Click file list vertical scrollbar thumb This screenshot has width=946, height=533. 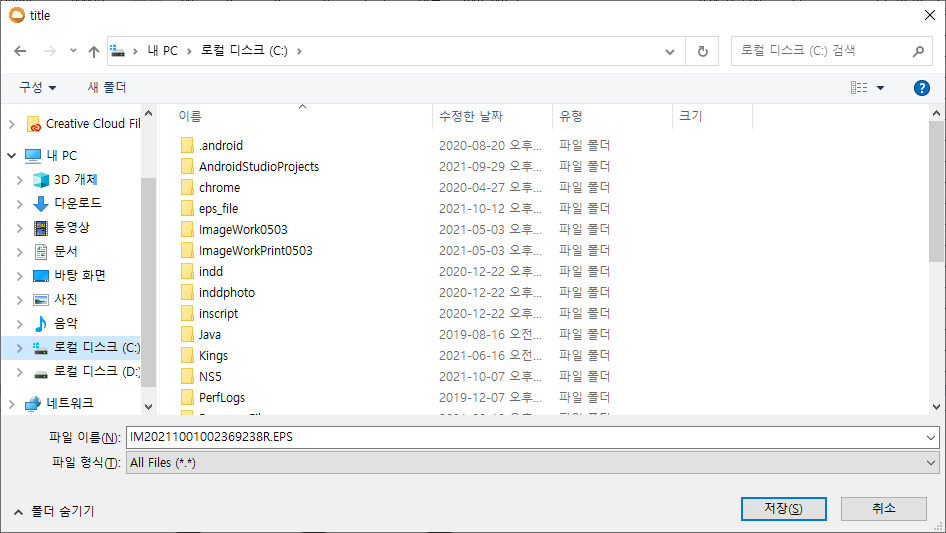[936, 191]
